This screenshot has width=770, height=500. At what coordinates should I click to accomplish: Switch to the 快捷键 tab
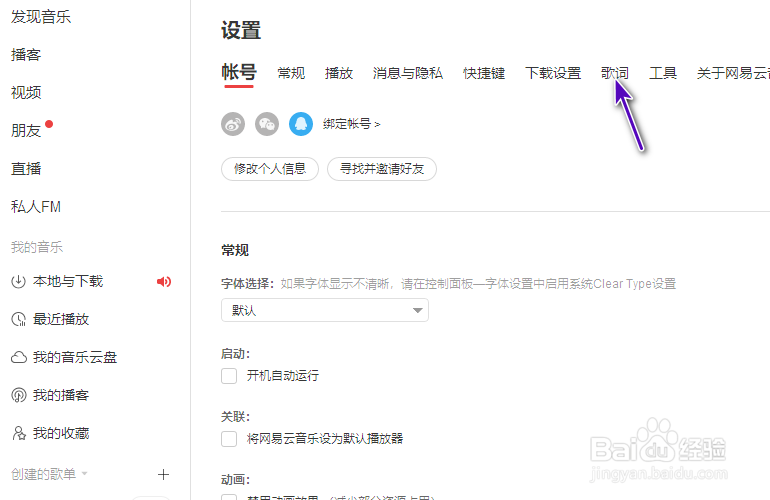pos(484,73)
